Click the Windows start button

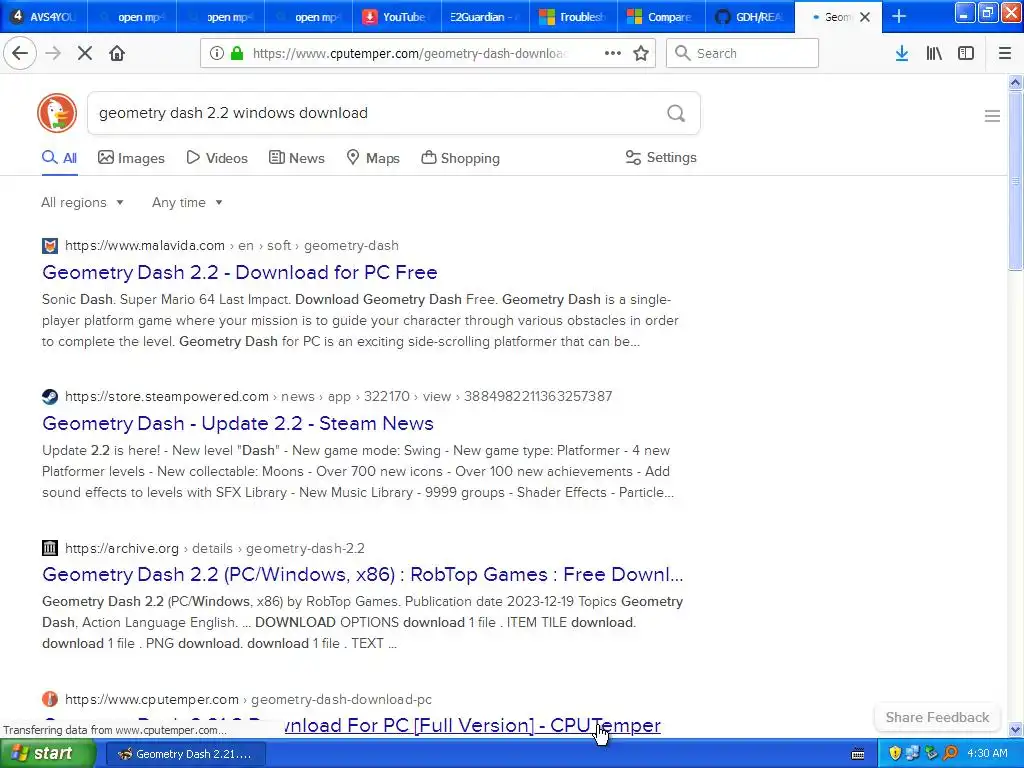(x=48, y=754)
